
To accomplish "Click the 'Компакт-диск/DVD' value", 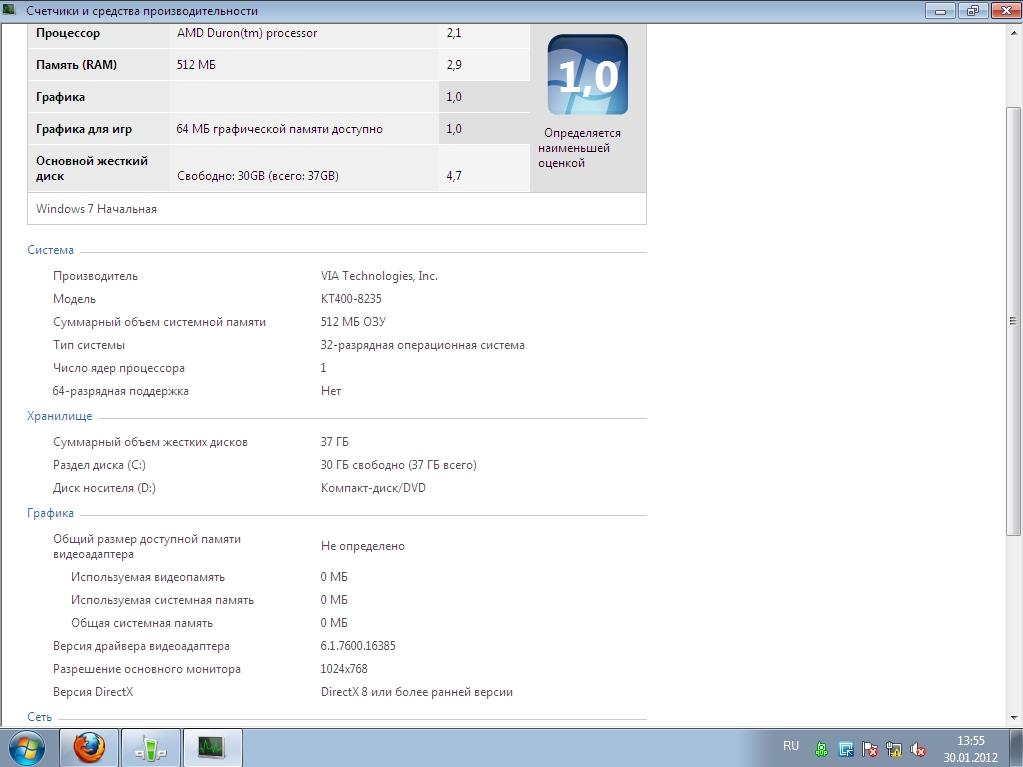I will tap(373, 487).
